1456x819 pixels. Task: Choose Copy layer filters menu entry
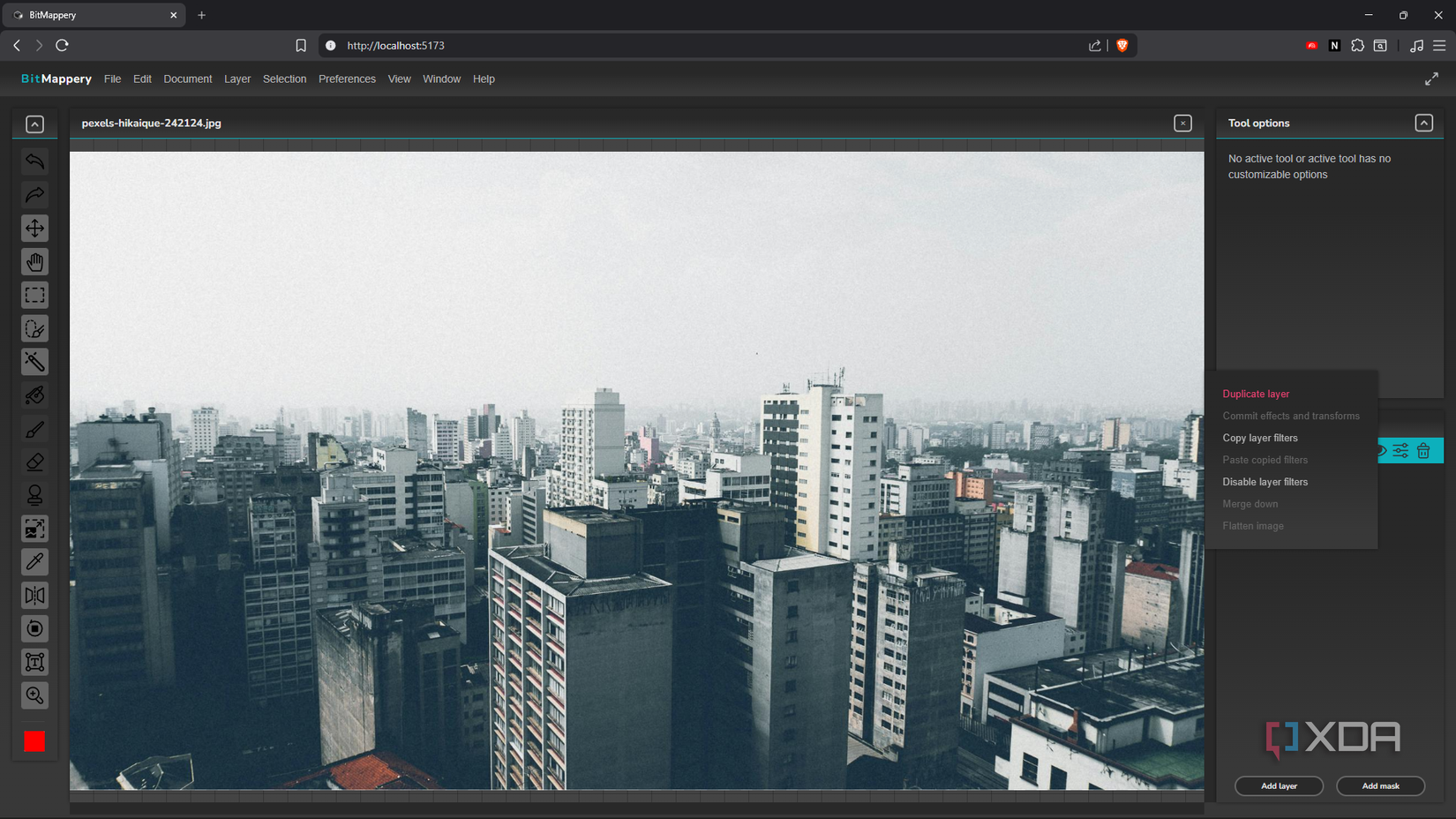pyautogui.click(x=1260, y=439)
